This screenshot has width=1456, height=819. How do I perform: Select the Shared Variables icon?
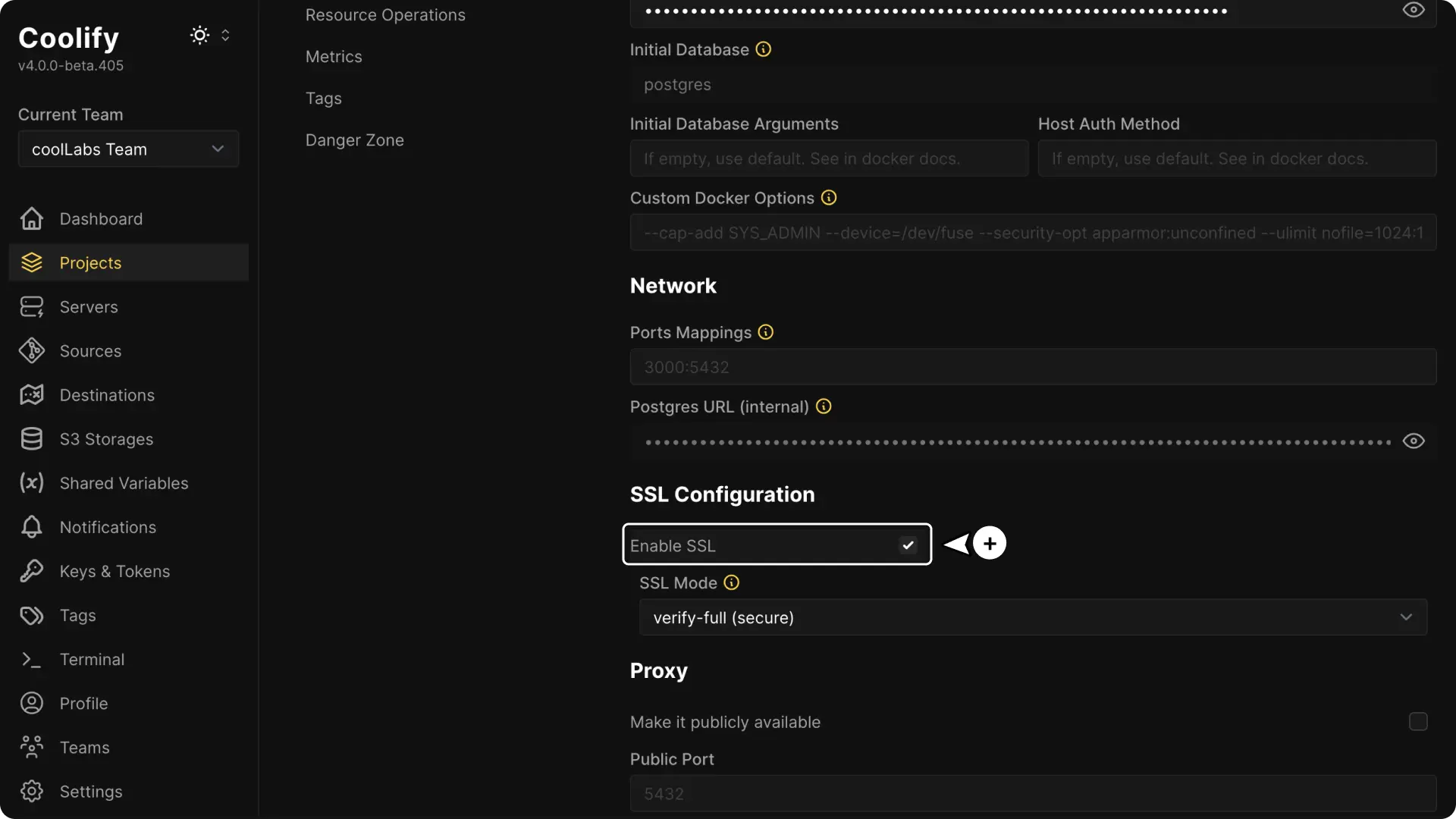30,483
